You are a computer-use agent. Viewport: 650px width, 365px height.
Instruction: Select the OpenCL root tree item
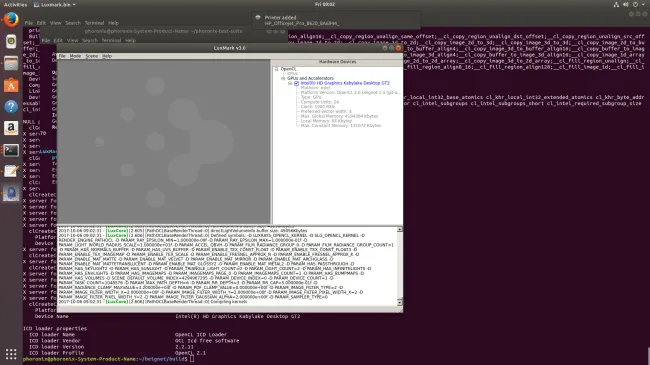click(289, 69)
